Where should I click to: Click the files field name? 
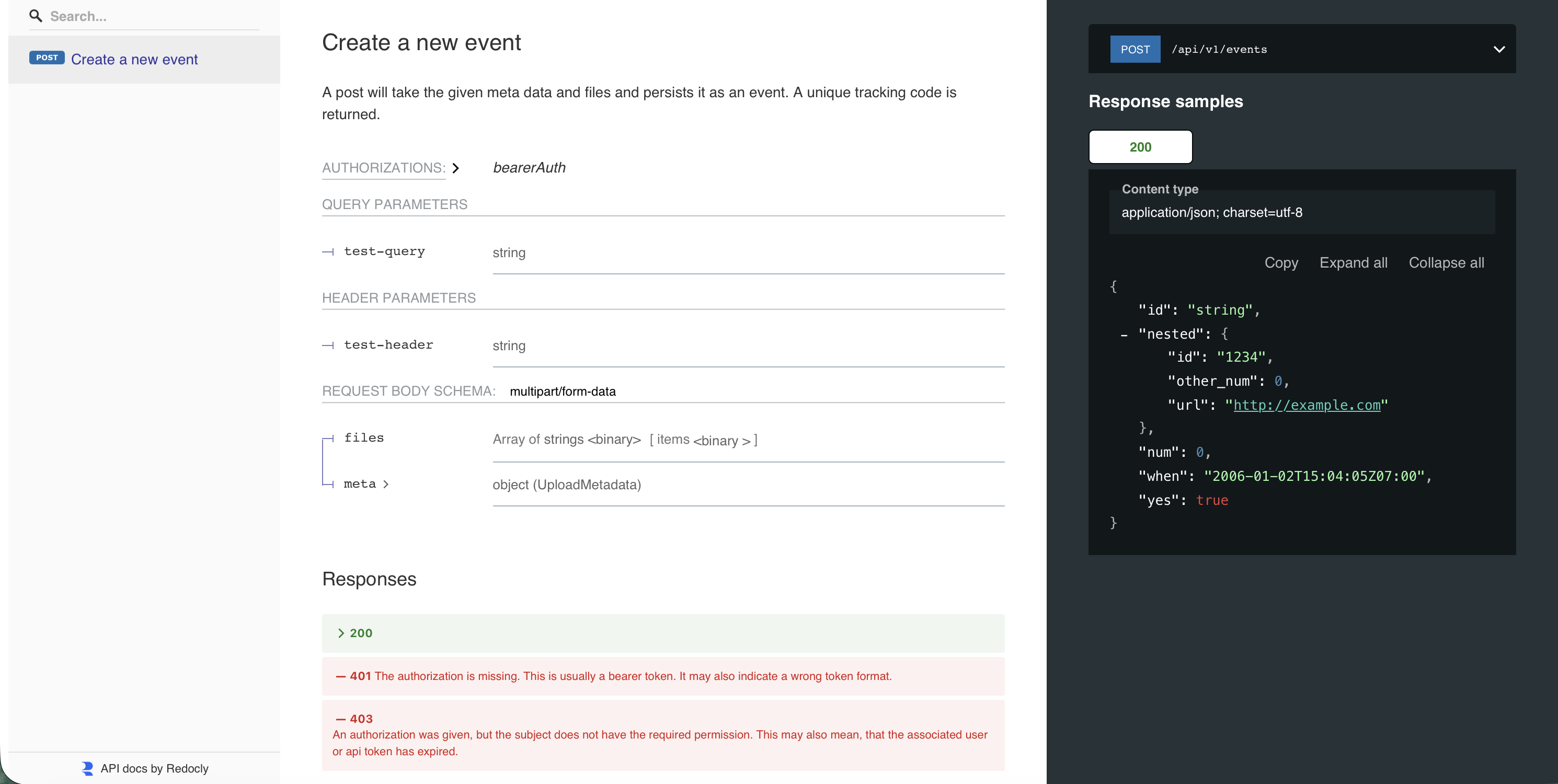click(x=363, y=437)
